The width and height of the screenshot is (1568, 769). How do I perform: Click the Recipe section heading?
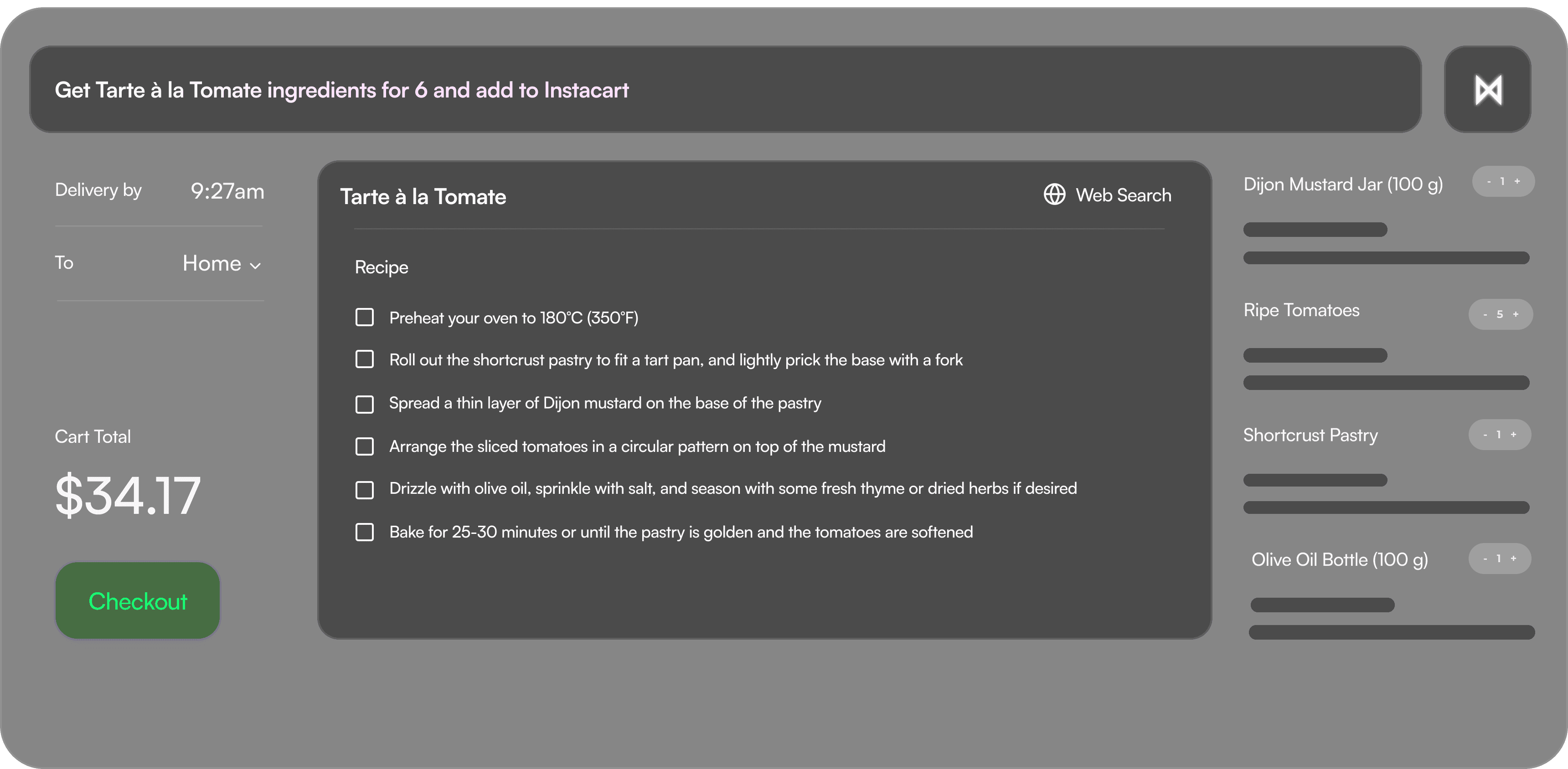pos(382,268)
